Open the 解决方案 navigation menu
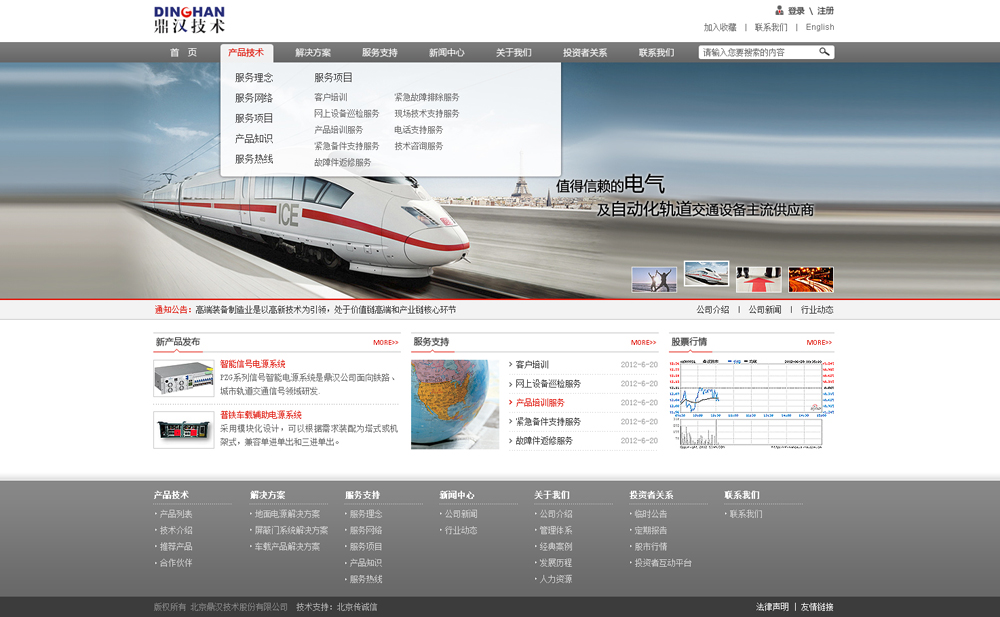This screenshot has height=617, width=1000. [x=313, y=53]
